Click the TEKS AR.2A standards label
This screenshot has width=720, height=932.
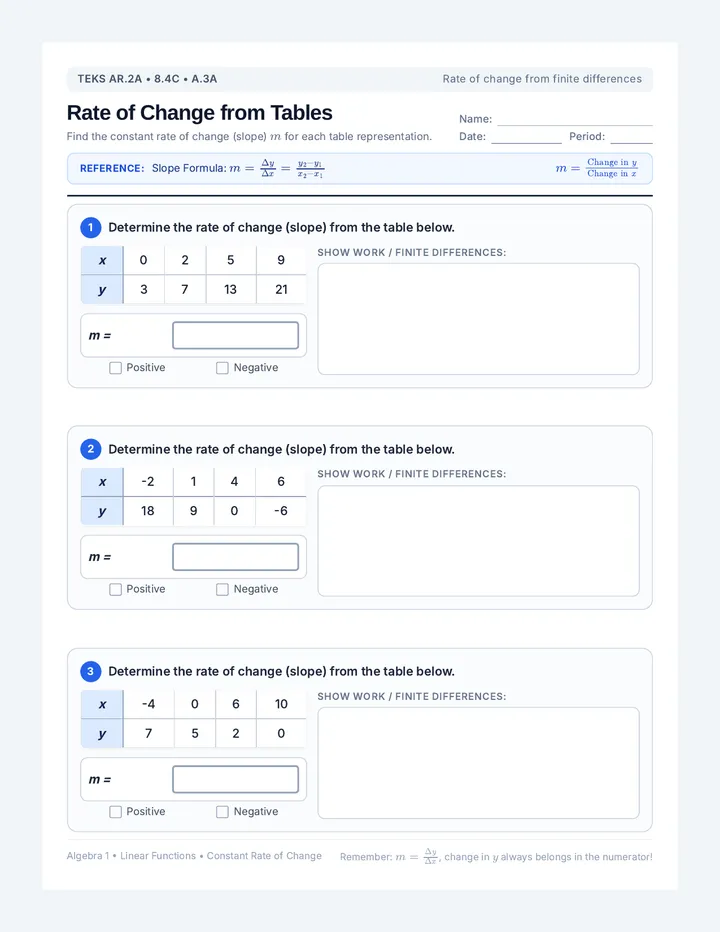147,79
